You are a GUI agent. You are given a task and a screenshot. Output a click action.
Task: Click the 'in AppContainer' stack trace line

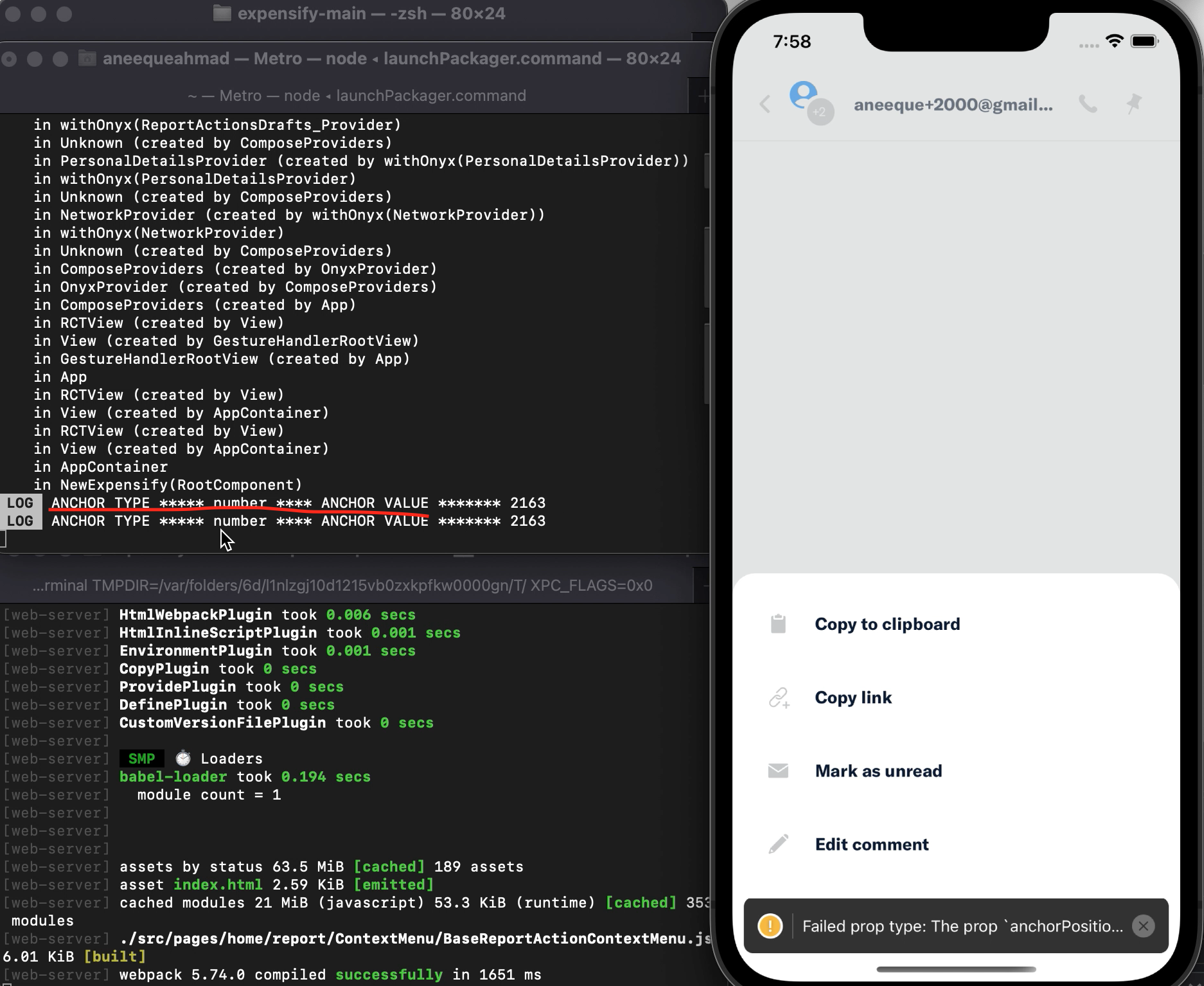click(x=100, y=467)
